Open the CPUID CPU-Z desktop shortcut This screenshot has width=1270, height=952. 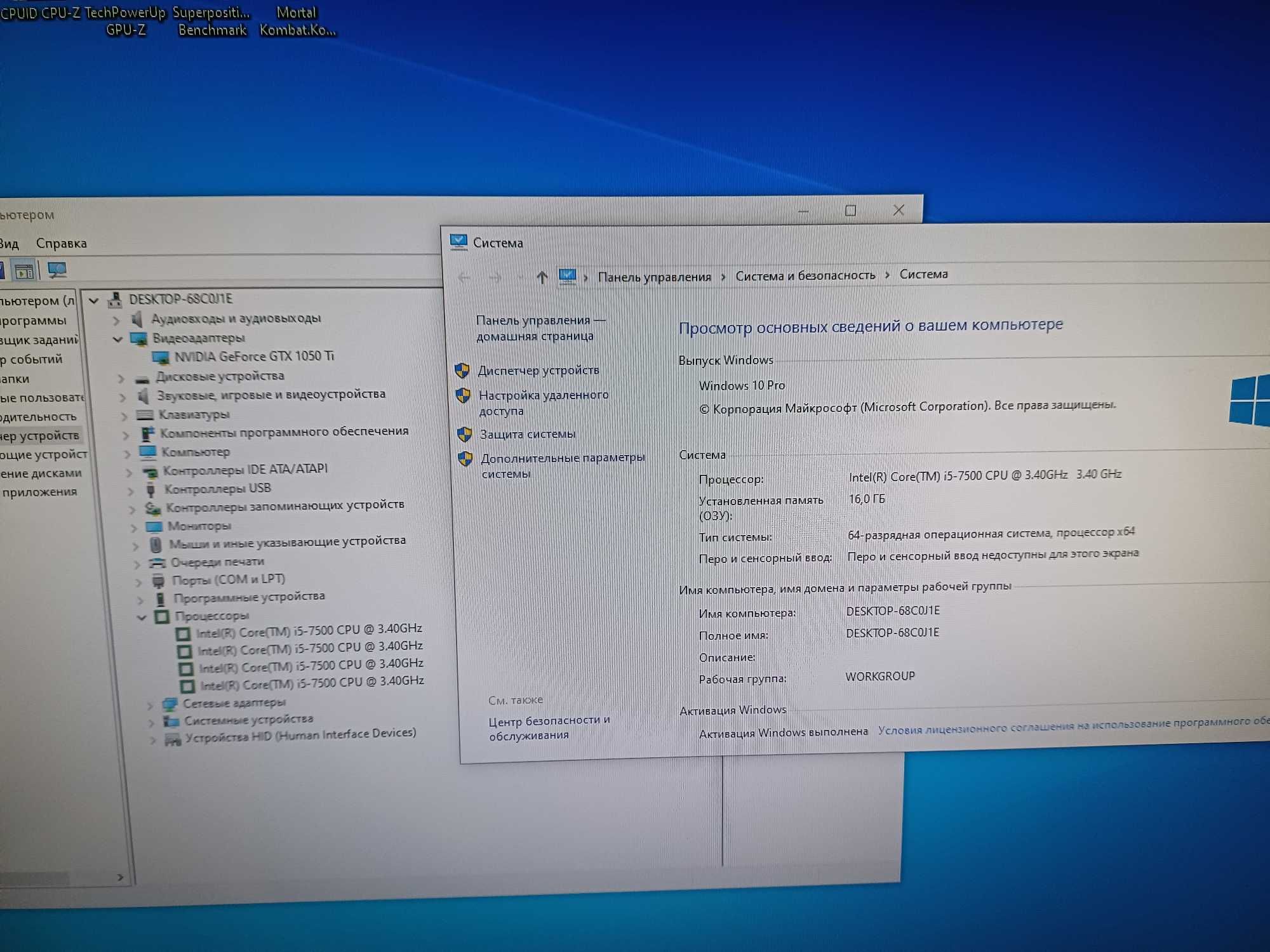tap(39, 13)
